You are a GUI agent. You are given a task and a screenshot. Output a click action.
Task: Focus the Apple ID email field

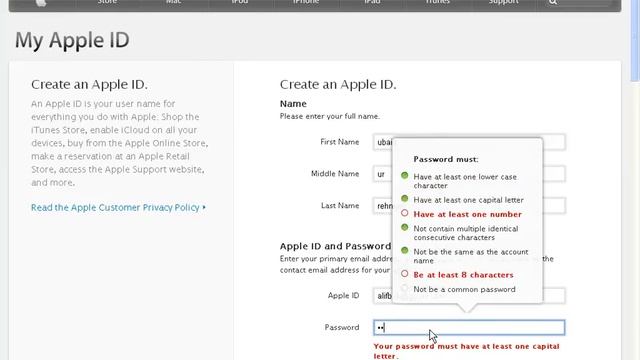pos(469,296)
